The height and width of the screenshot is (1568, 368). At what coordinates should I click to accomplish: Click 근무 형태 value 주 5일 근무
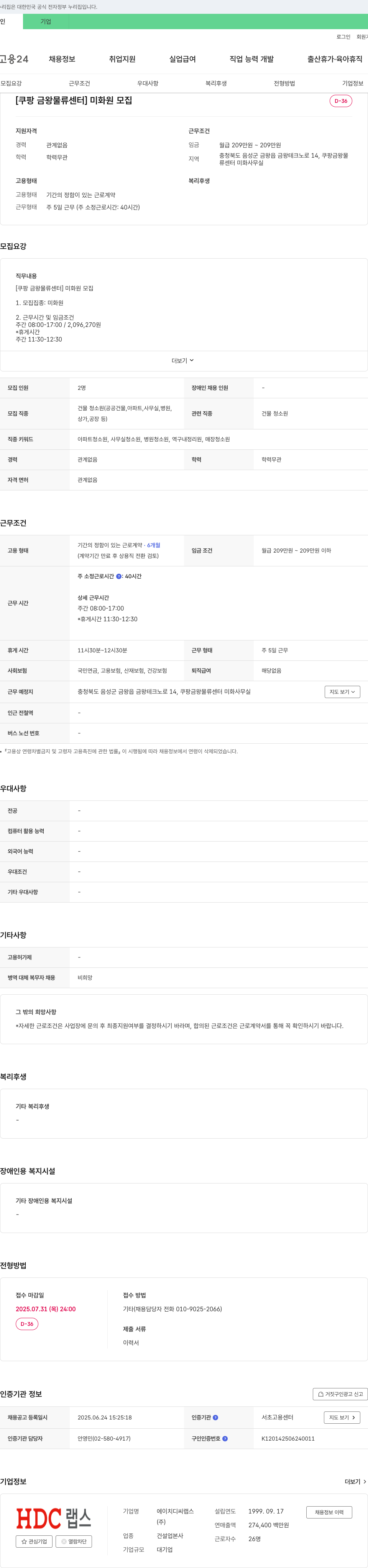(275, 651)
